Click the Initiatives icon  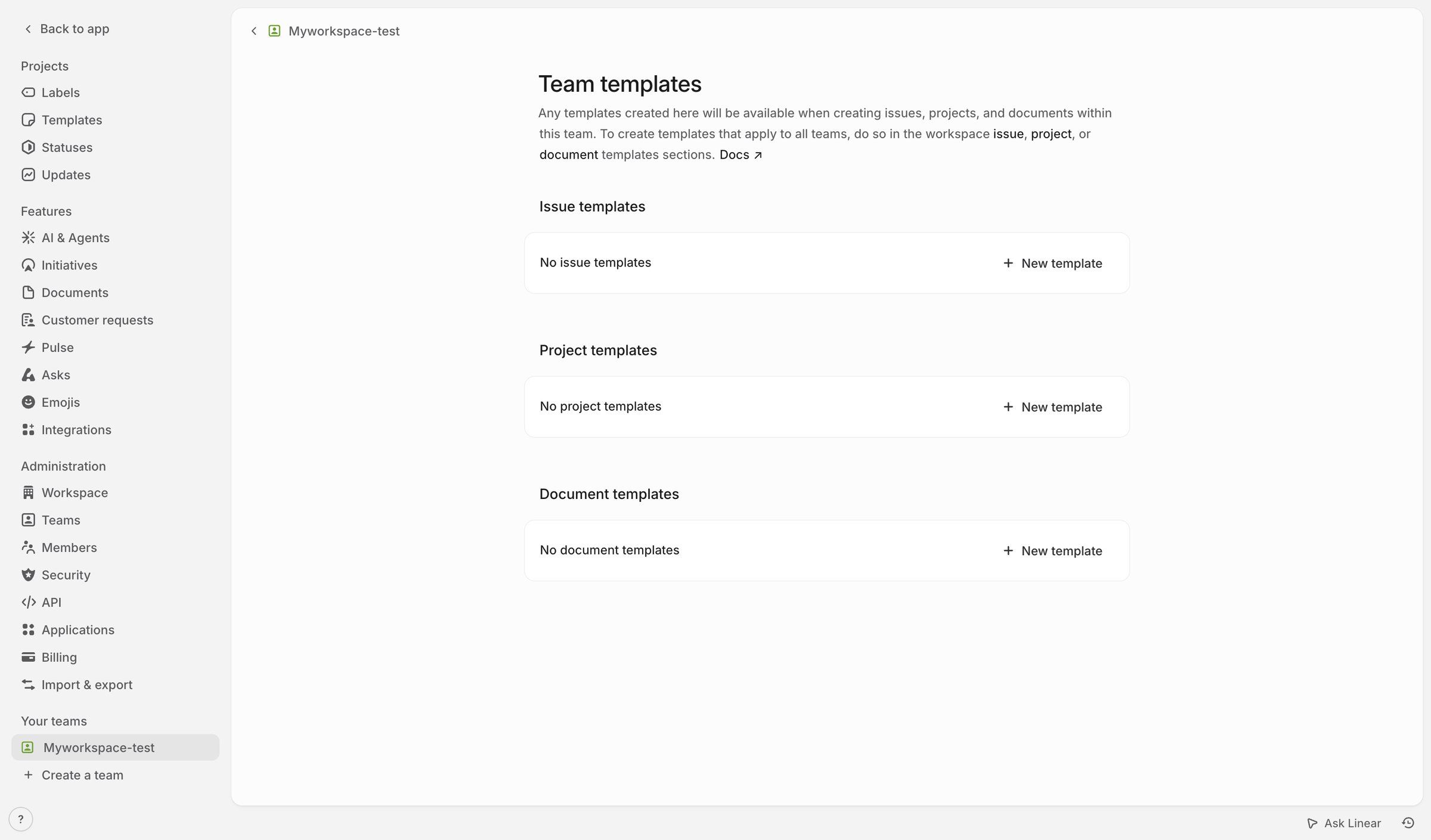tap(28, 265)
